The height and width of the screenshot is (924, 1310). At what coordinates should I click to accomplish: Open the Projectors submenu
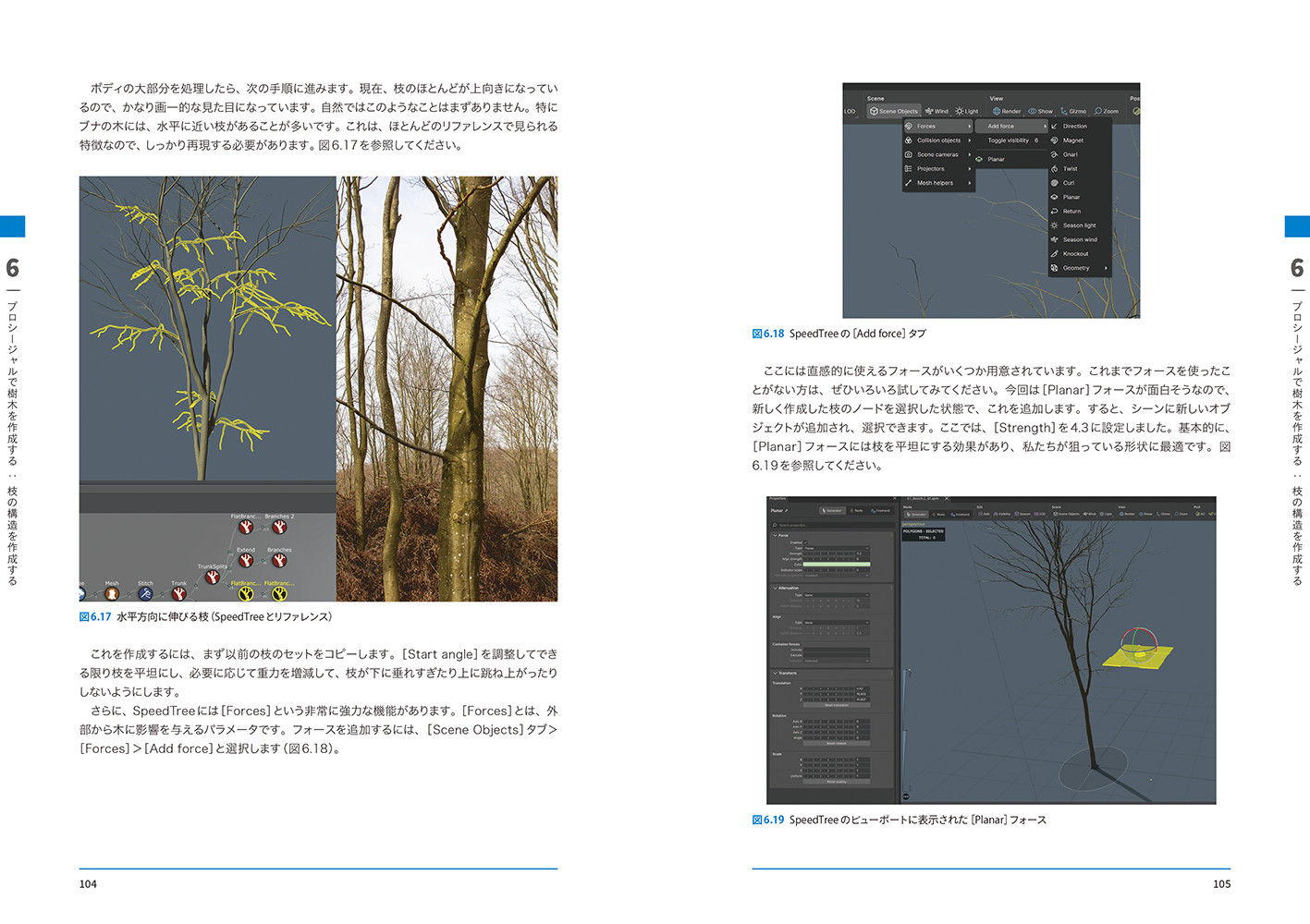[x=938, y=168]
